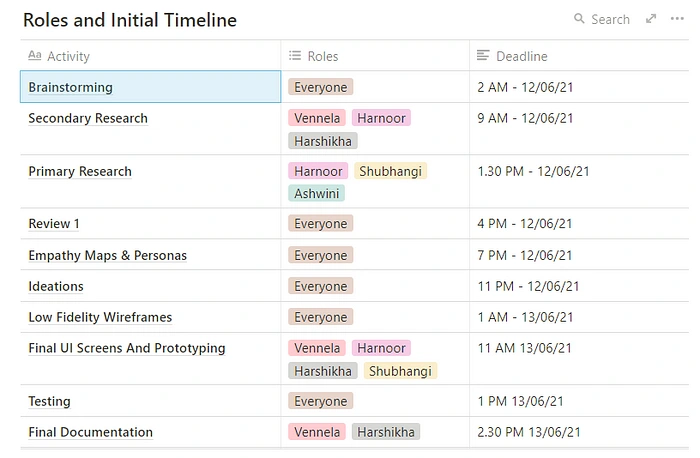Click the Activity column text-type icon

click(x=35, y=56)
